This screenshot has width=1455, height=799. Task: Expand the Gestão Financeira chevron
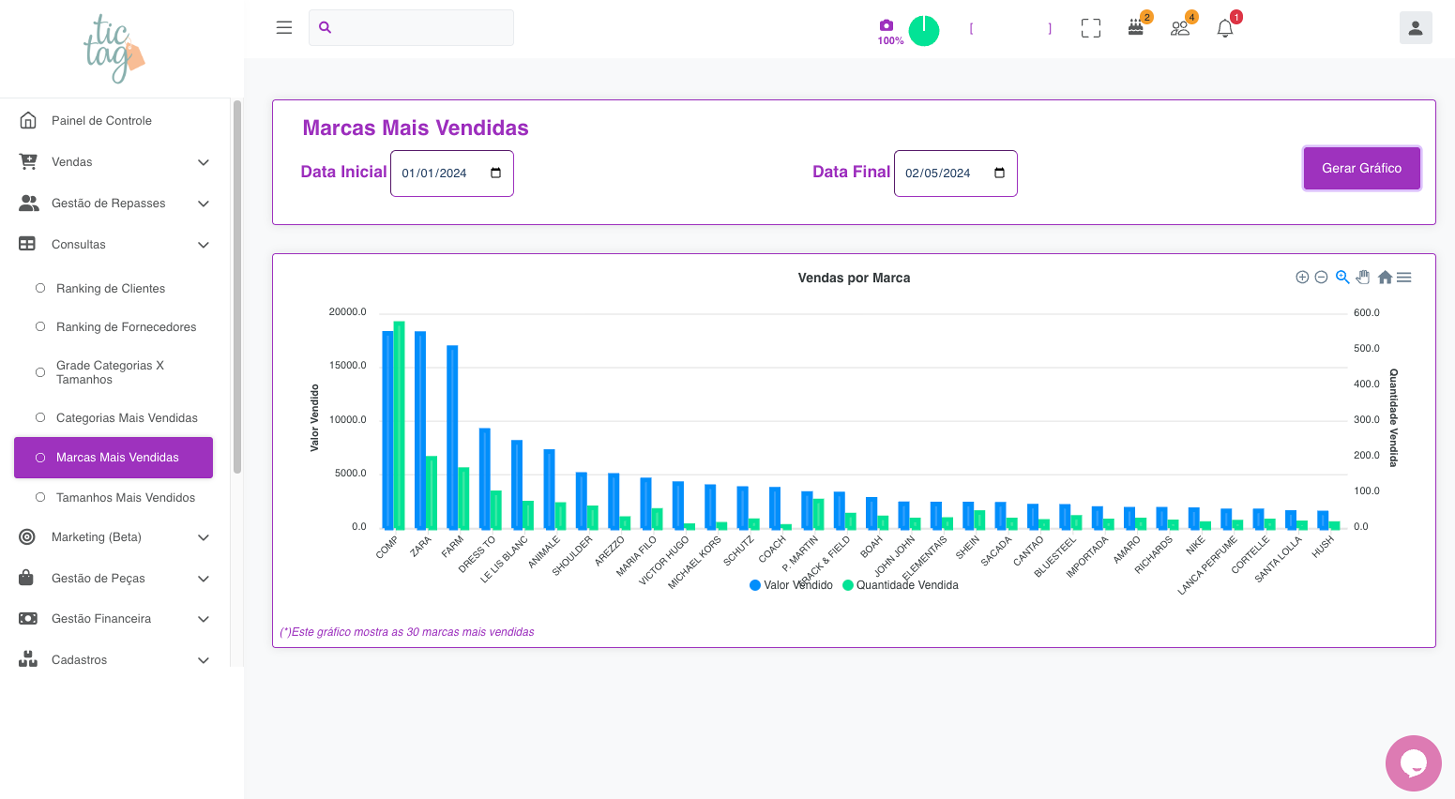tap(203, 619)
